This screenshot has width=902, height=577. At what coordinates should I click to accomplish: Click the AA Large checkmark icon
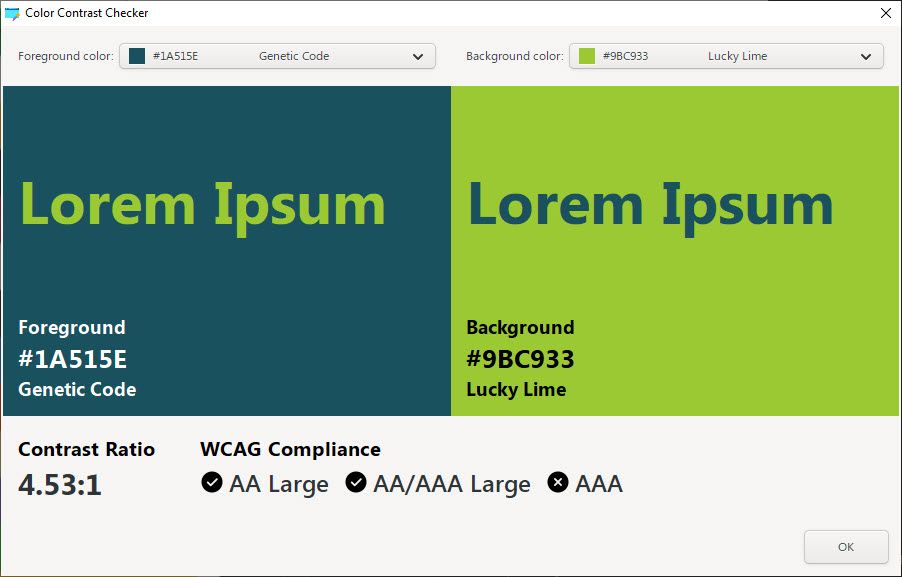(212, 483)
